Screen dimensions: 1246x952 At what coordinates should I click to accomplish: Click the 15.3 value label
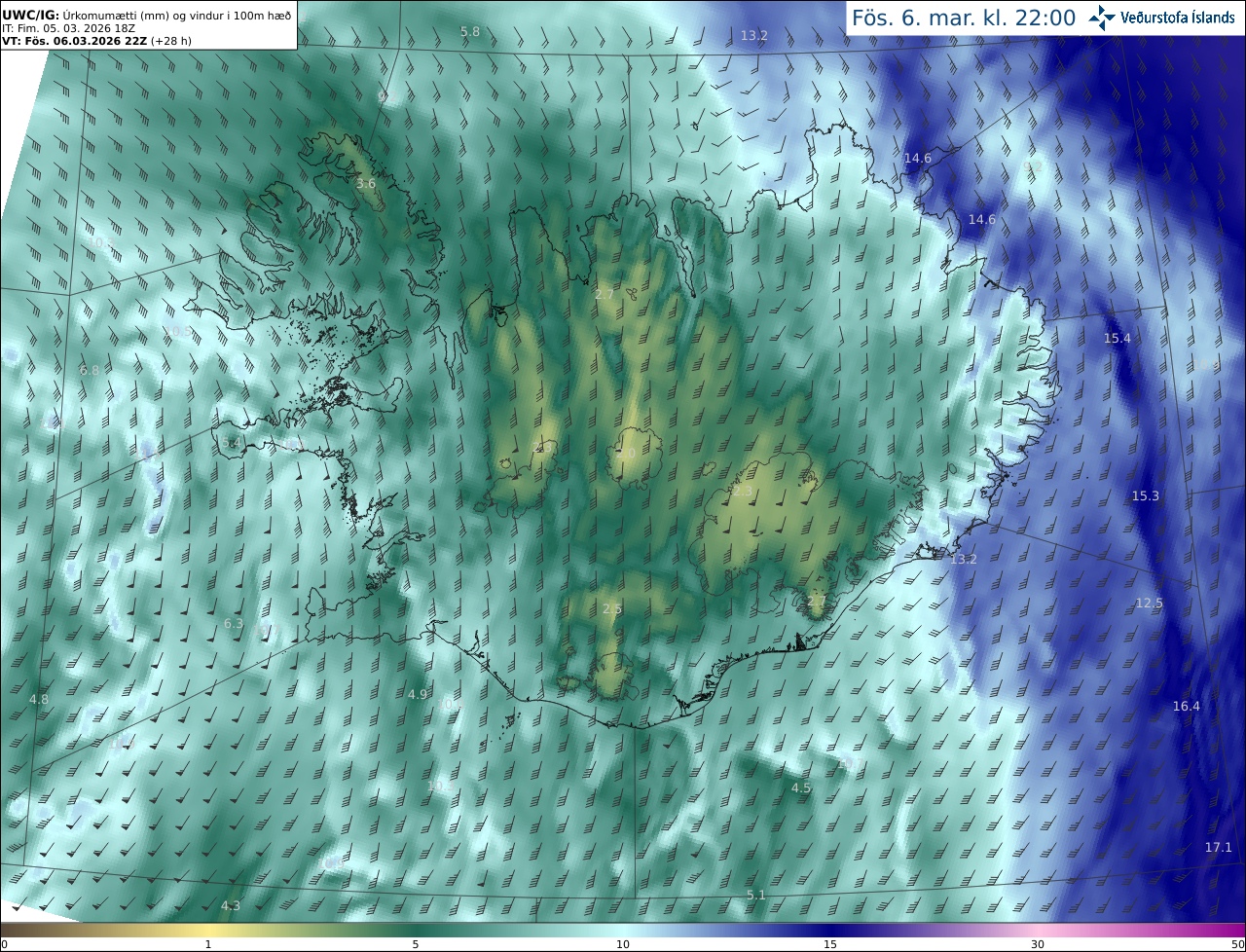point(1146,495)
